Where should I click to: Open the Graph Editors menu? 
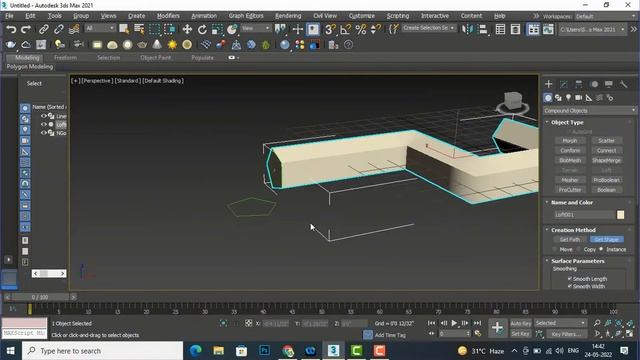coord(246,16)
